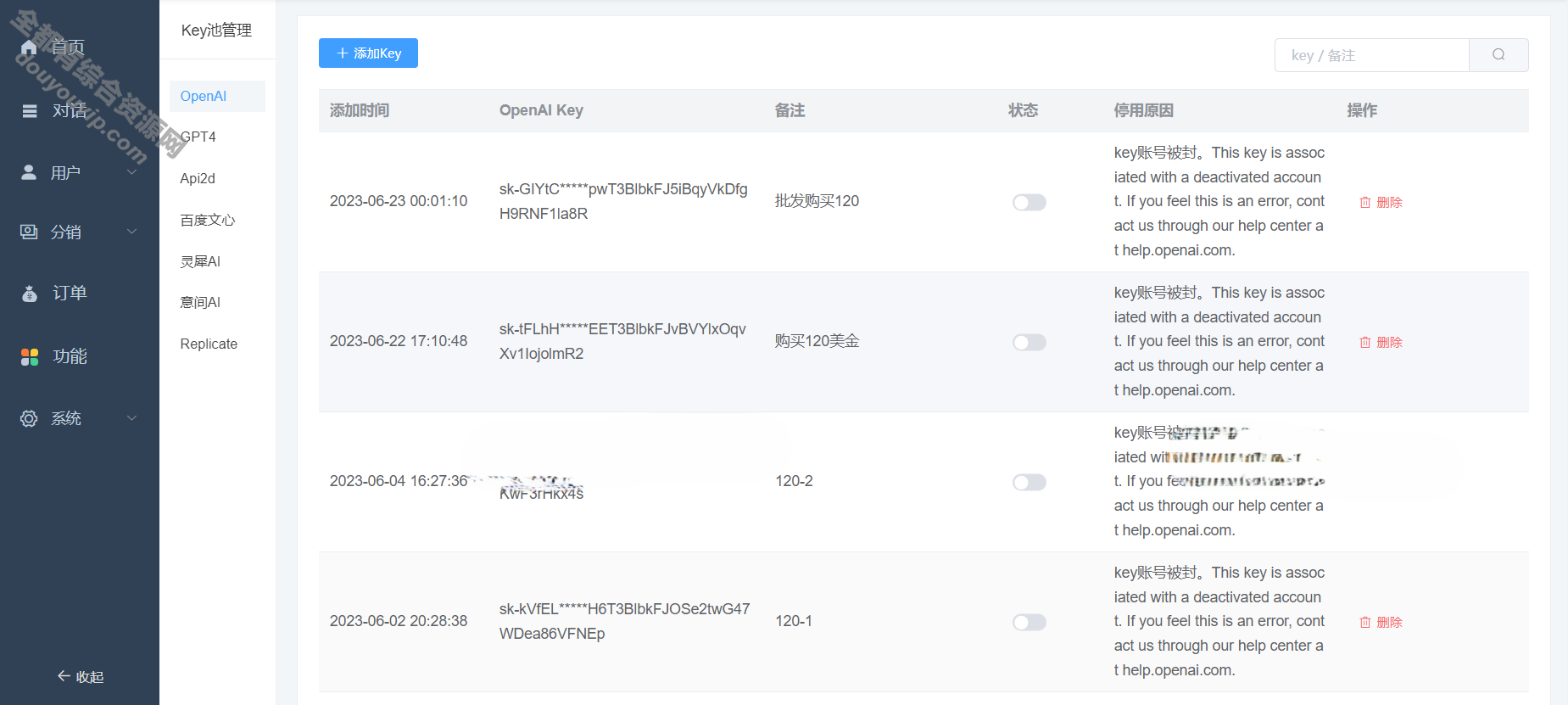Click the 分销 icon in sidebar

coord(29,232)
